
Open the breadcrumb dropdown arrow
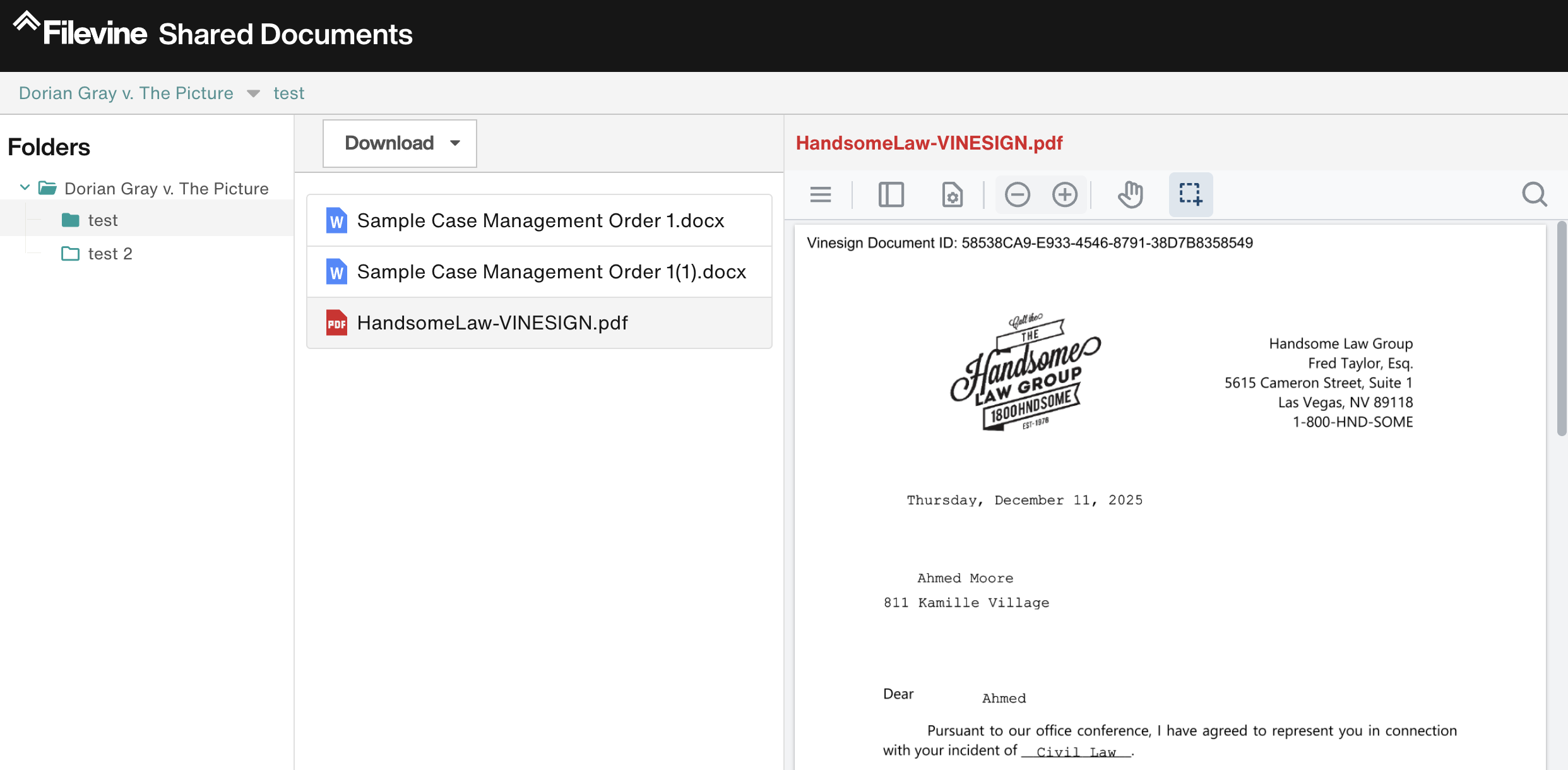pos(253,93)
